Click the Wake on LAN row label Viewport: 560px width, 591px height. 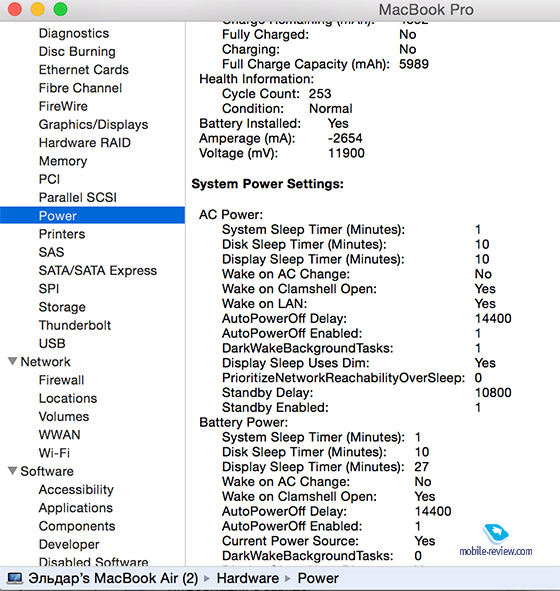click(265, 303)
